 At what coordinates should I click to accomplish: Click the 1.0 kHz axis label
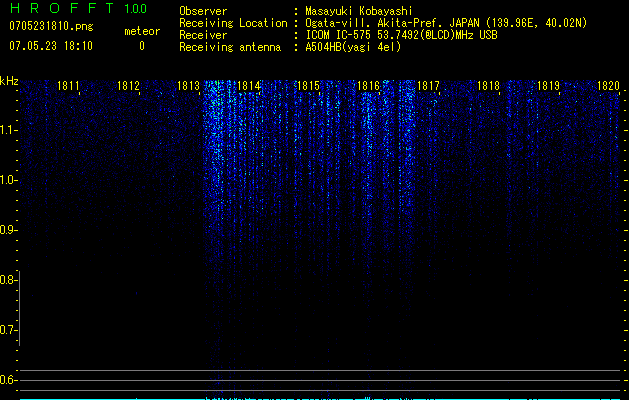pyautogui.click(x=8, y=181)
